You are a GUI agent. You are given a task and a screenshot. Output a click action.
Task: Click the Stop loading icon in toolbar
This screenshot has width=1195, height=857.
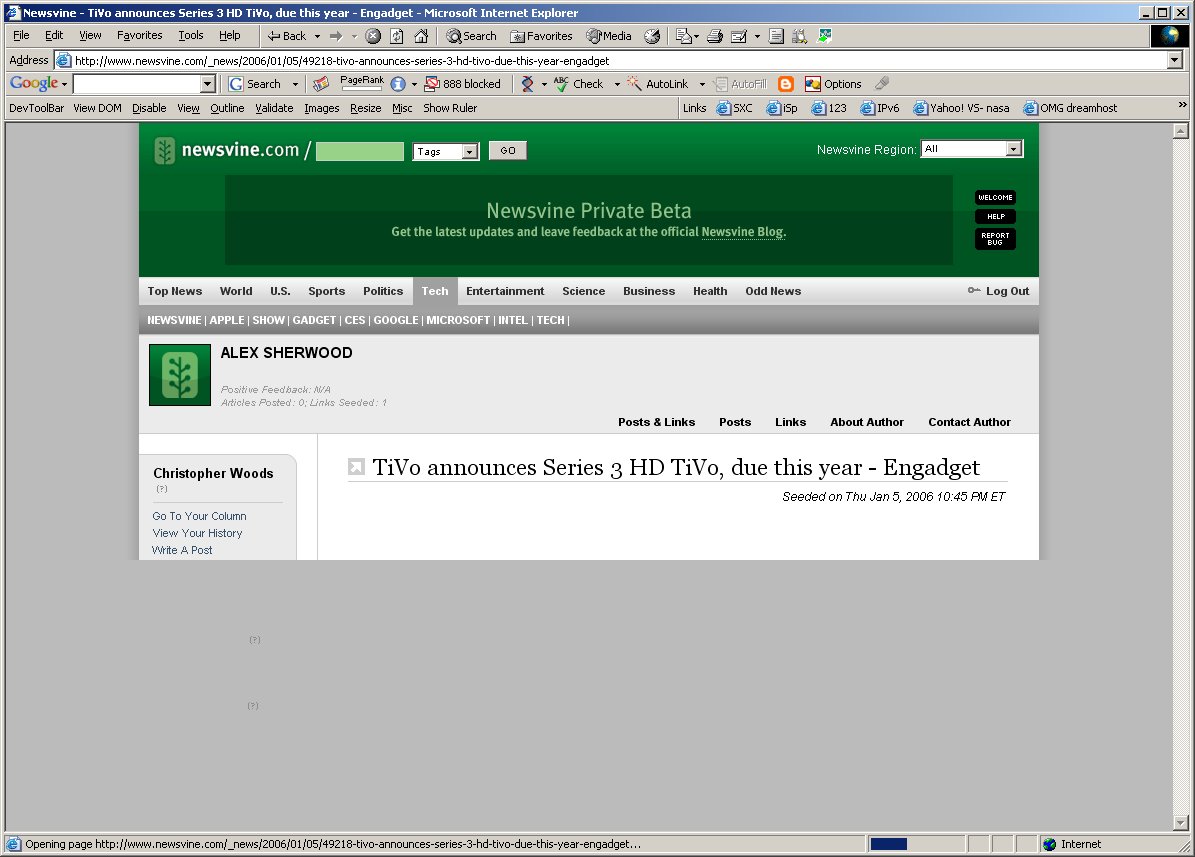tap(373, 36)
